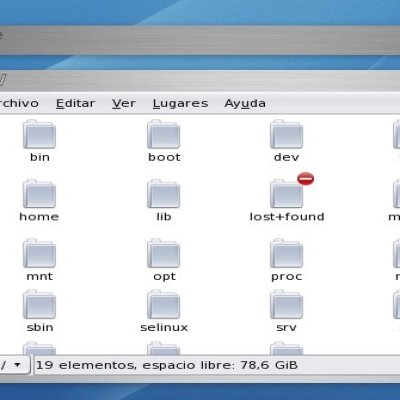Click the 'opt' folder name label
Image resolution: width=400 pixels, height=400 pixels.
pyautogui.click(x=164, y=277)
